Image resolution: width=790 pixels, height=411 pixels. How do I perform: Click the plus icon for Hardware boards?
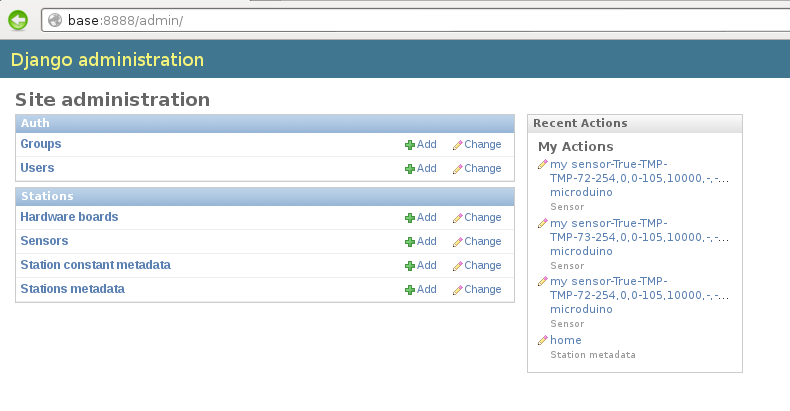(410, 218)
